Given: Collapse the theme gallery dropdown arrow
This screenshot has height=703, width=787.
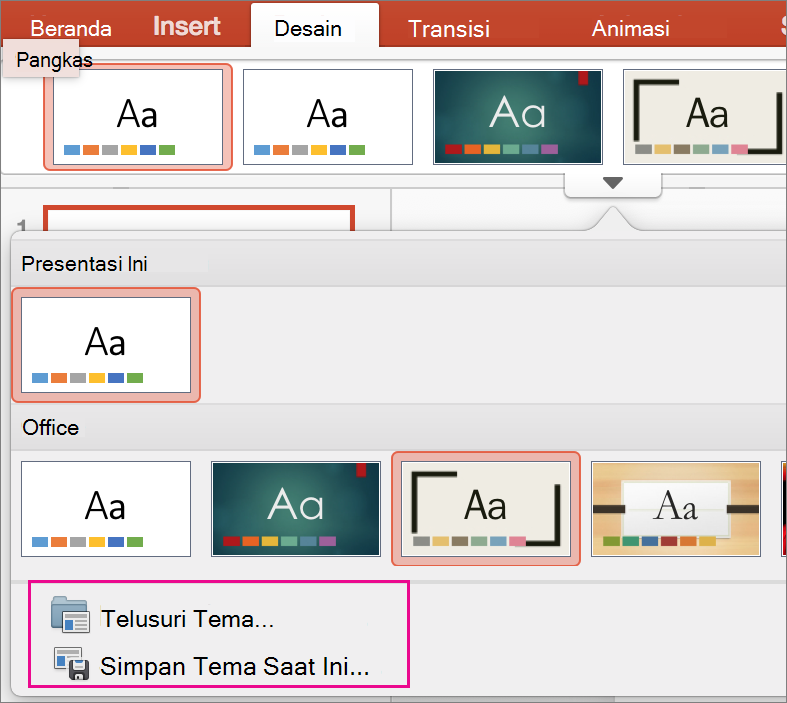Looking at the screenshot, I should point(613,184).
